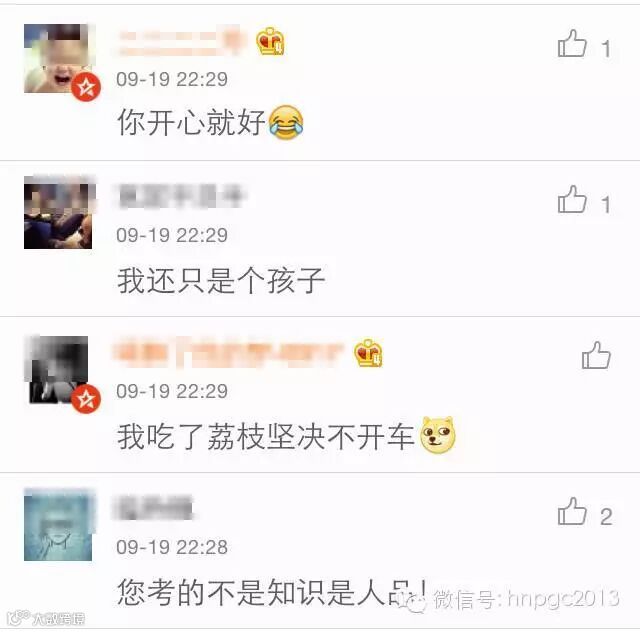Click verified star badge on first avatar

pyautogui.click(x=86, y=87)
